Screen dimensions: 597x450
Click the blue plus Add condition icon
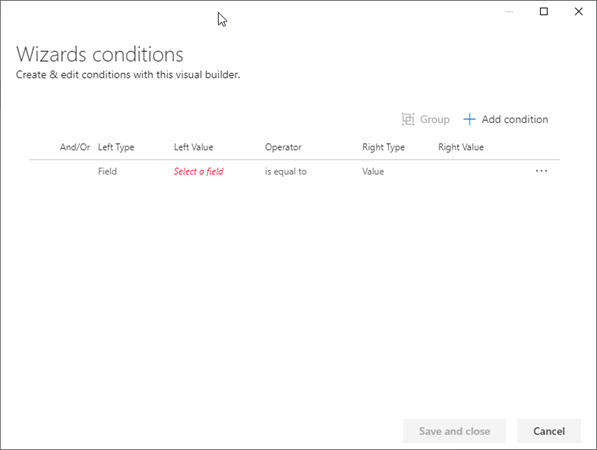[469, 119]
